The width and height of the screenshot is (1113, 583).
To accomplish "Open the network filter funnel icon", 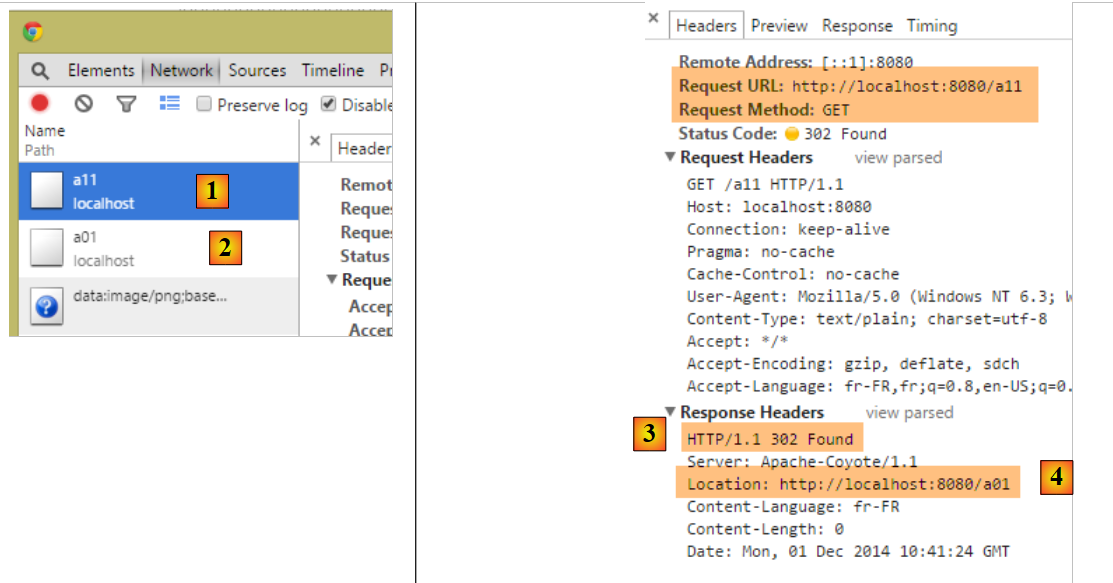I will click(126, 103).
